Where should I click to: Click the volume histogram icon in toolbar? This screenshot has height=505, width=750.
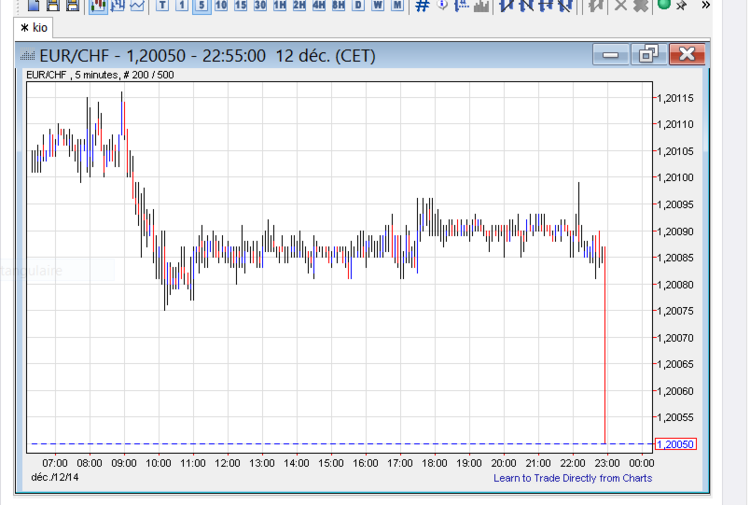[x=481, y=6]
